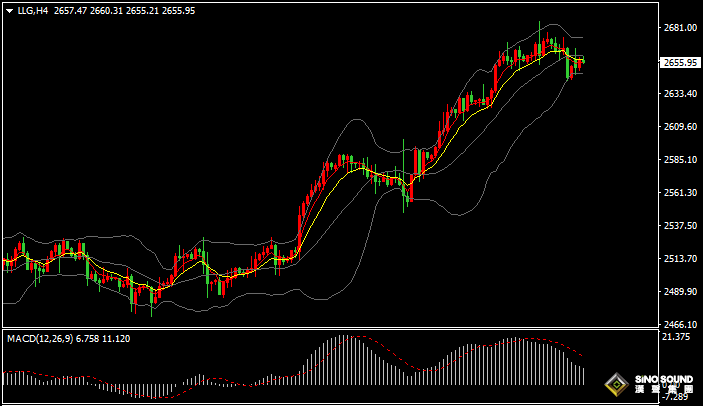Select the 2466.10 price axis label
The width and height of the screenshot is (703, 406).
click(x=680, y=324)
